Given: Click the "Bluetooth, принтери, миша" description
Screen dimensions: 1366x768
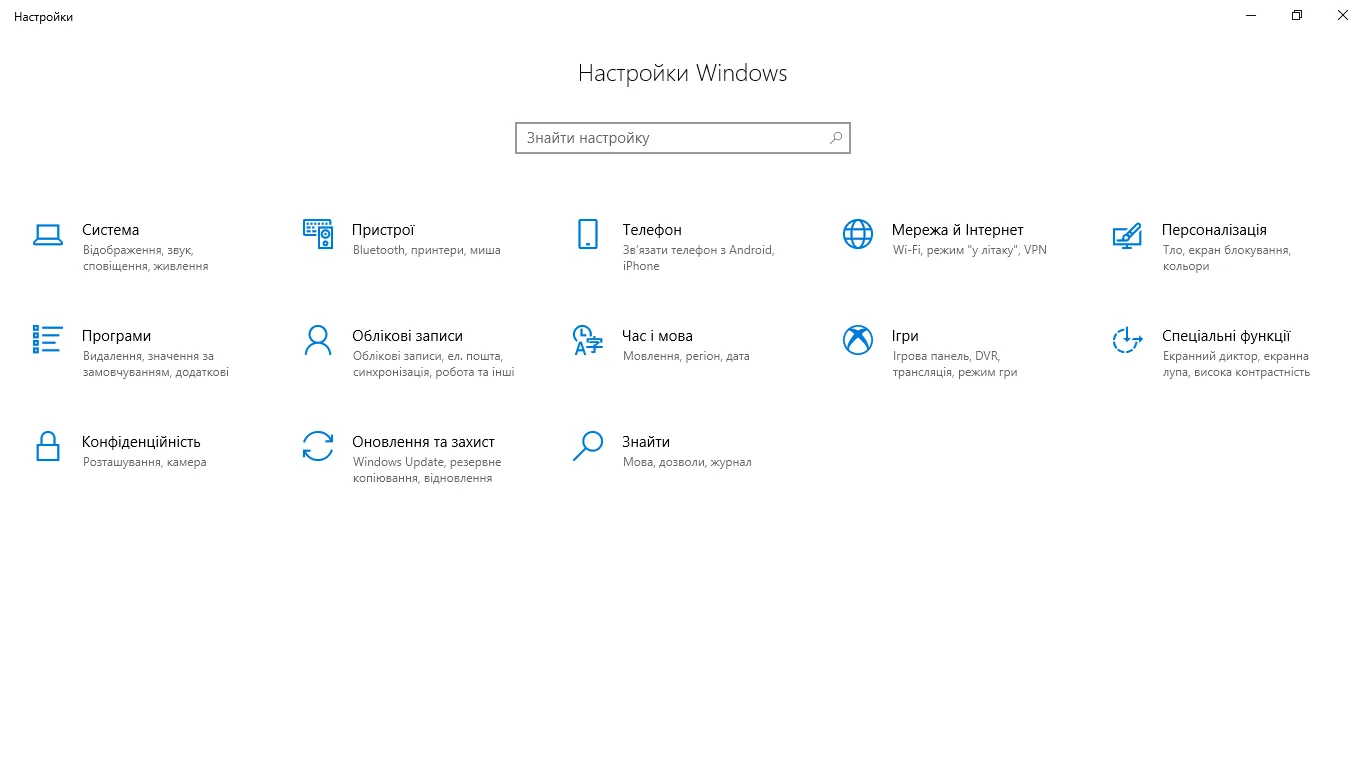Looking at the screenshot, I should 427,250.
